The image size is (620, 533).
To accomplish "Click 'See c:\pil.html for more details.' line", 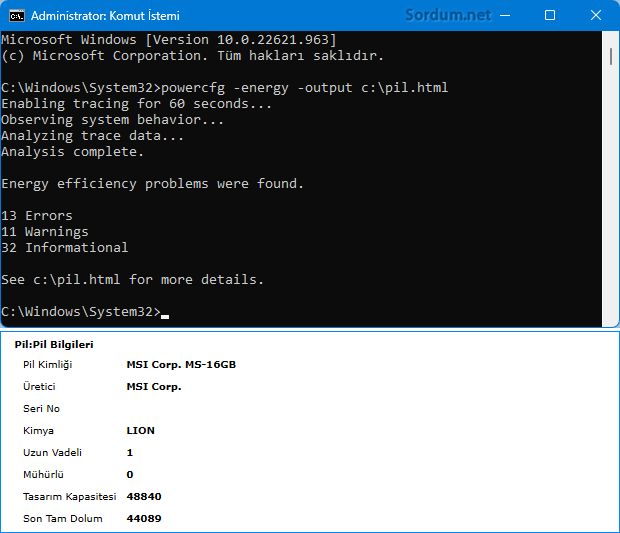I will [x=132, y=280].
